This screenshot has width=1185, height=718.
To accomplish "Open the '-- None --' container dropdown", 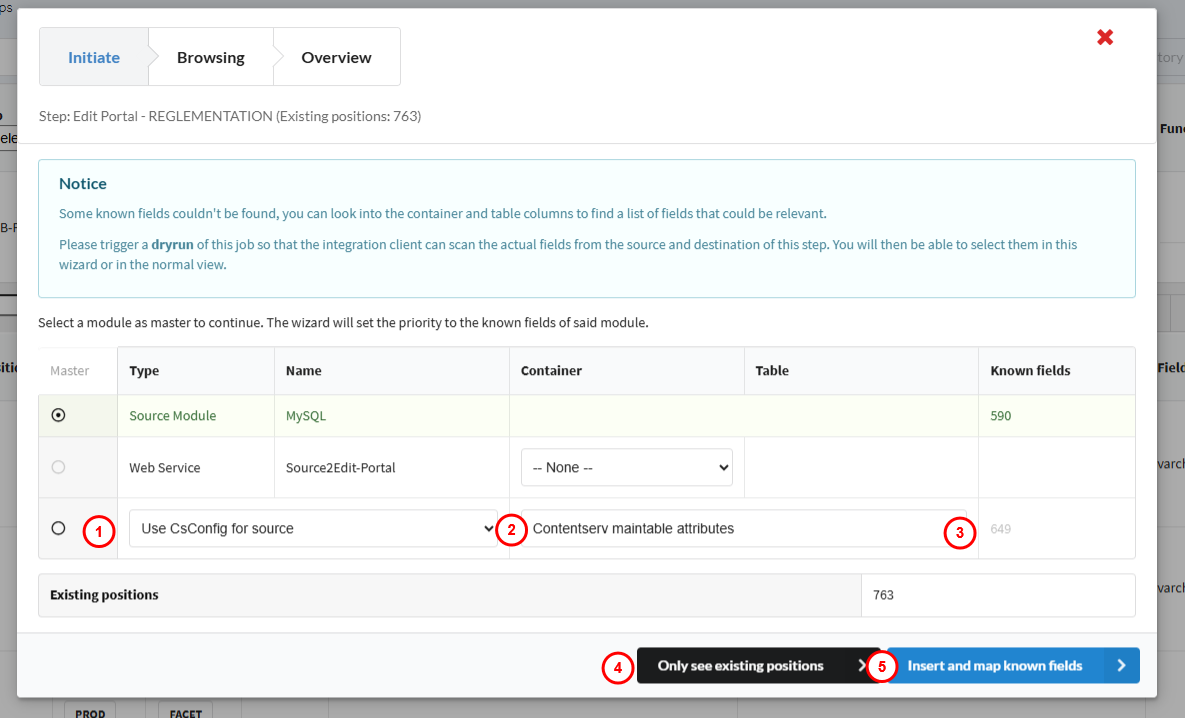I will (x=626, y=467).
